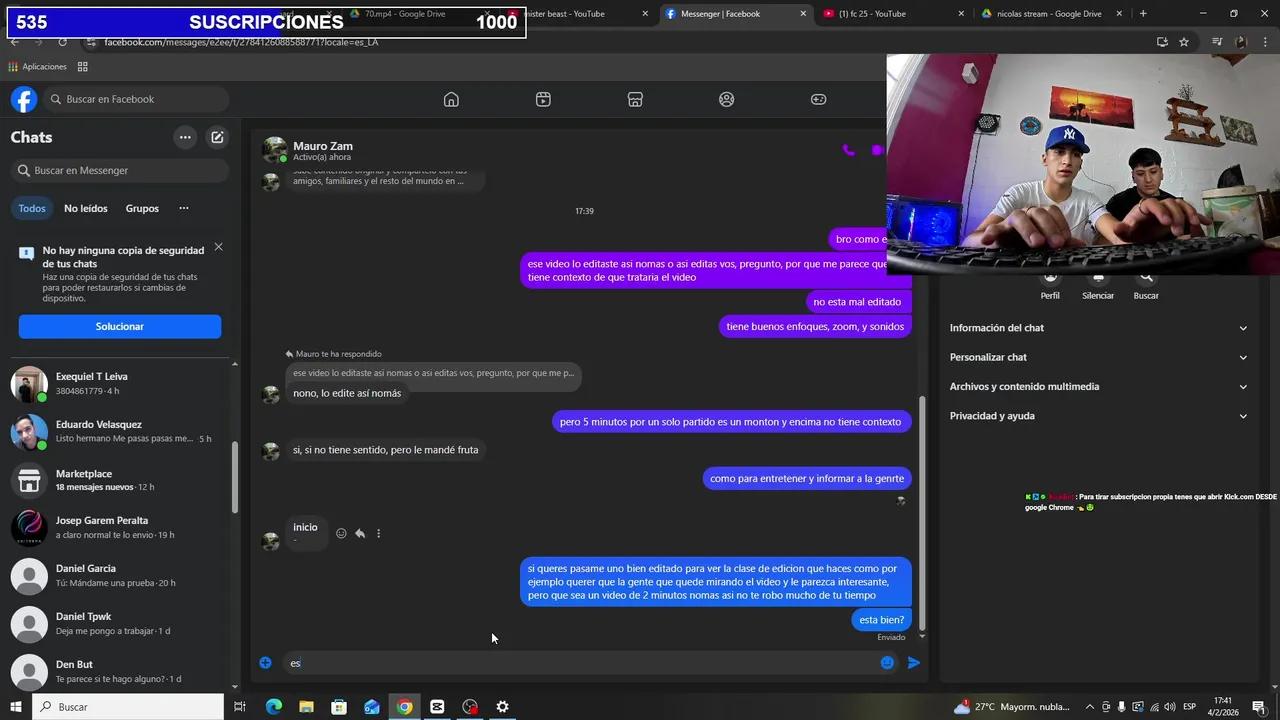Viewport: 1280px width, 720px height.
Task: Switch to nicolas stream - Google Drive tab
Action: coord(1052,14)
